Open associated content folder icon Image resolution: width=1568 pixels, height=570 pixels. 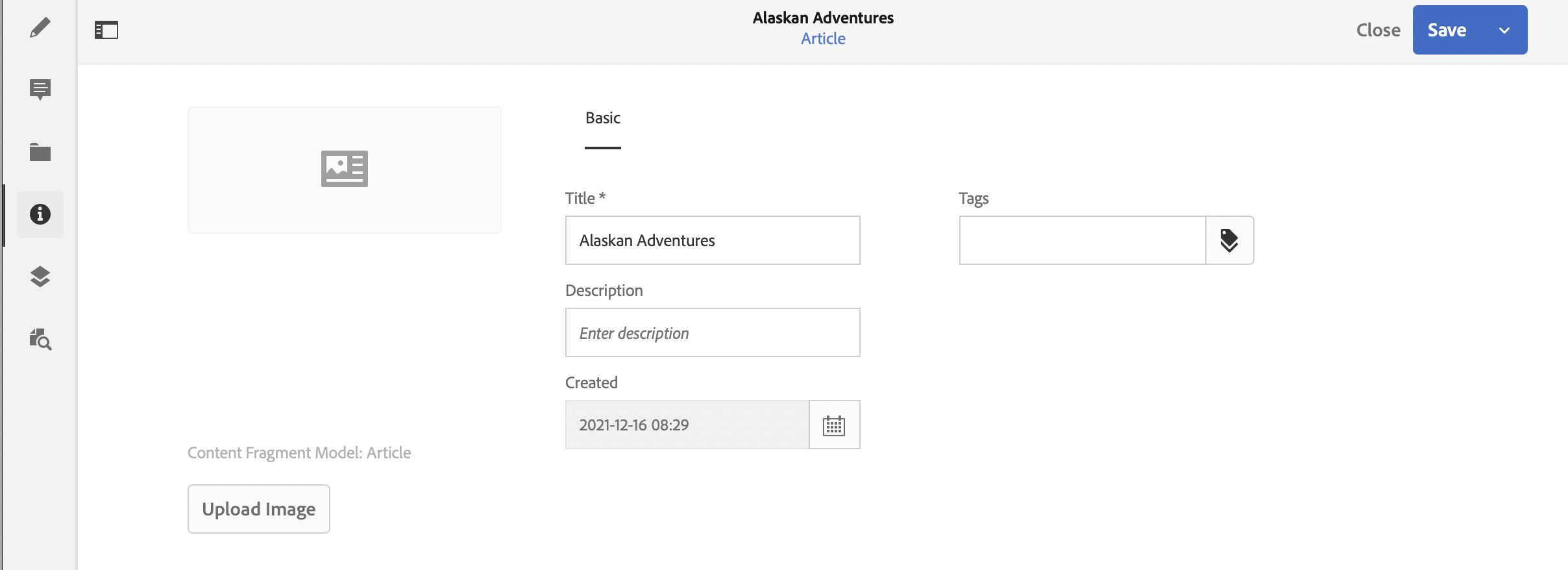pyautogui.click(x=40, y=152)
